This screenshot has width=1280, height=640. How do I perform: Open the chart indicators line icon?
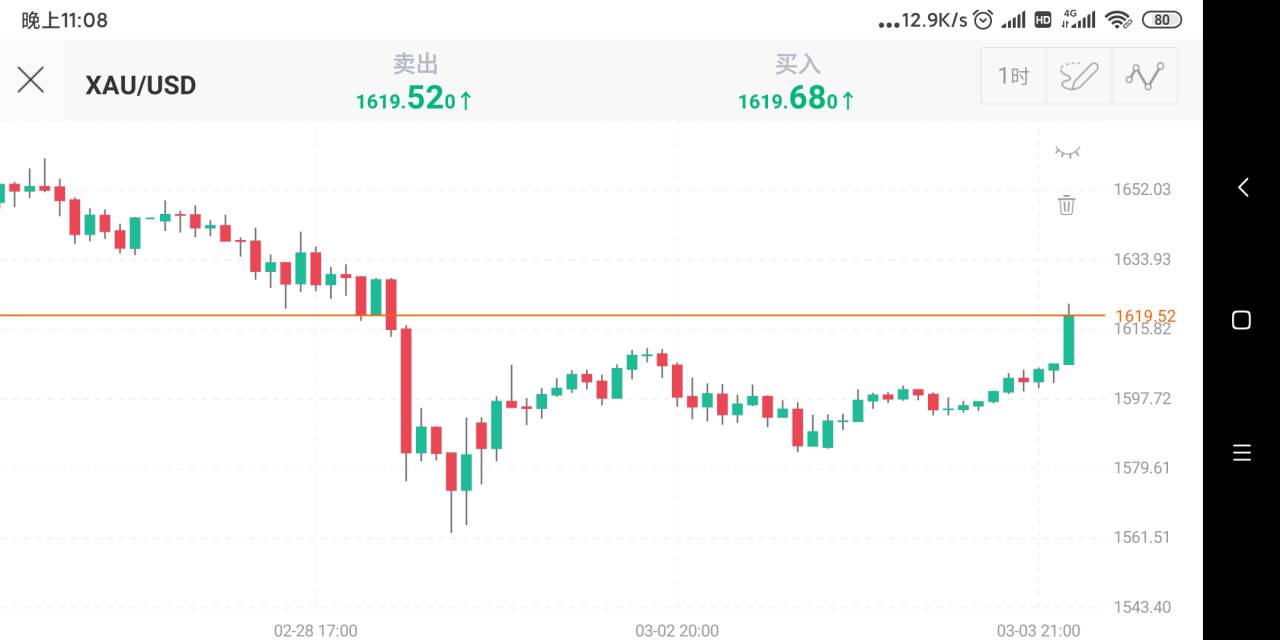(x=1145, y=76)
